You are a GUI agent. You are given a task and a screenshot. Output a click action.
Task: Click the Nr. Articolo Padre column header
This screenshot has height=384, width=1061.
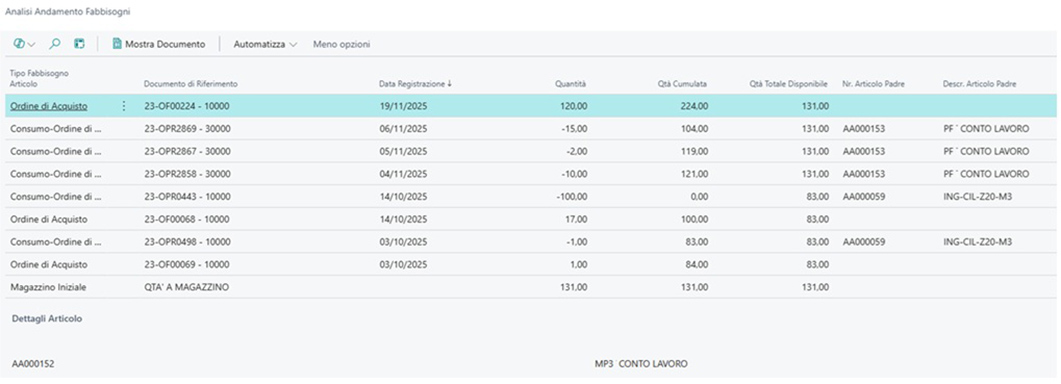[874, 83]
